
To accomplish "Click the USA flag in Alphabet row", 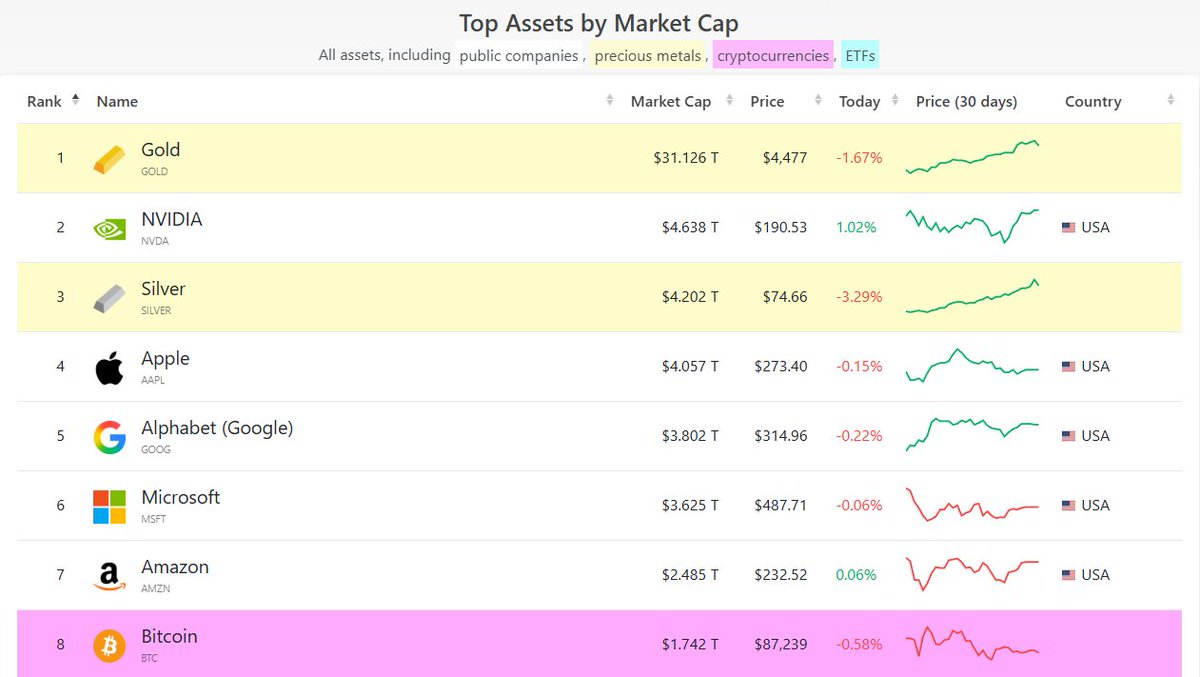I will (x=1068, y=436).
